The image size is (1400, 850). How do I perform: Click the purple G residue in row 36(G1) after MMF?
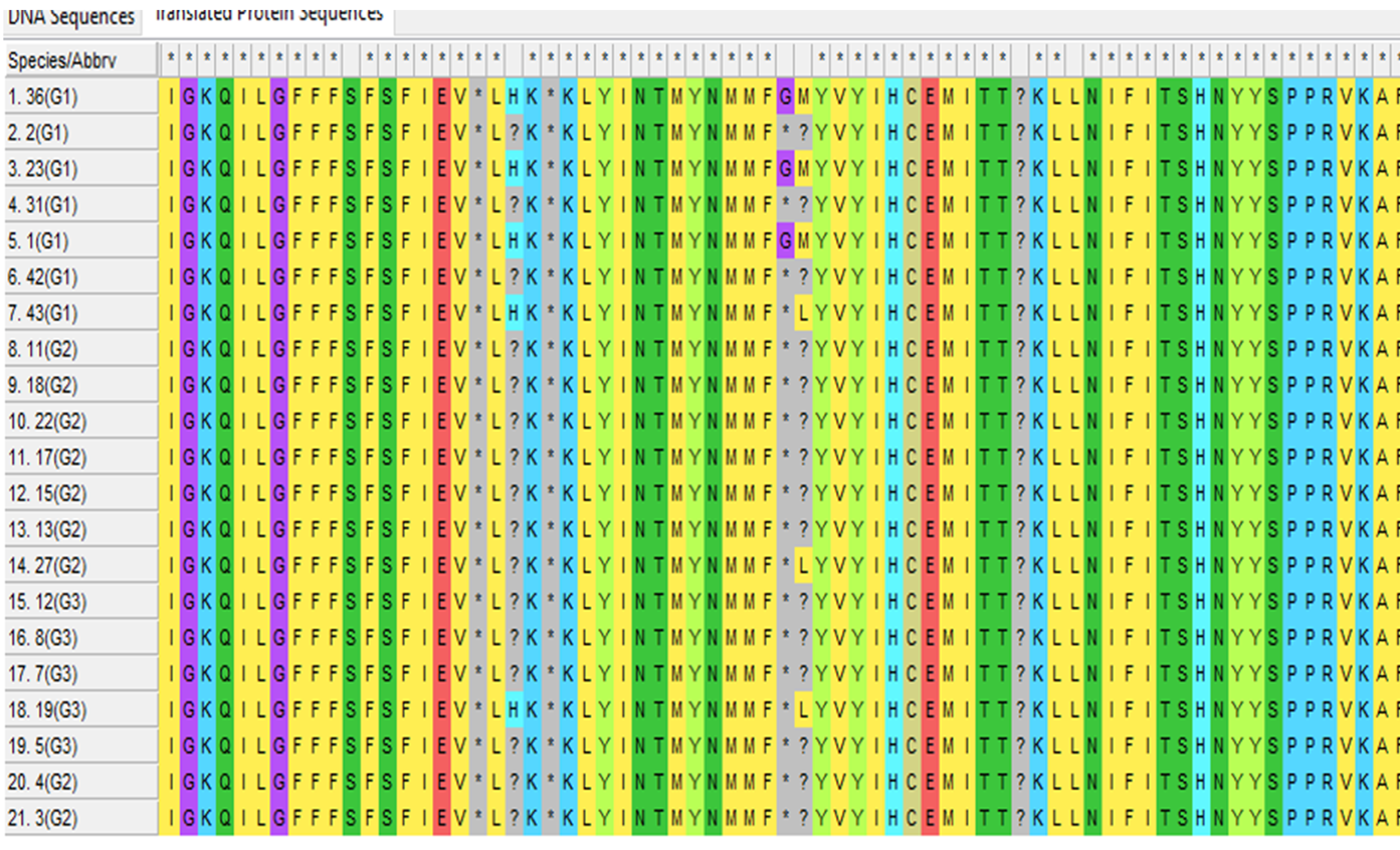[785, 97]
